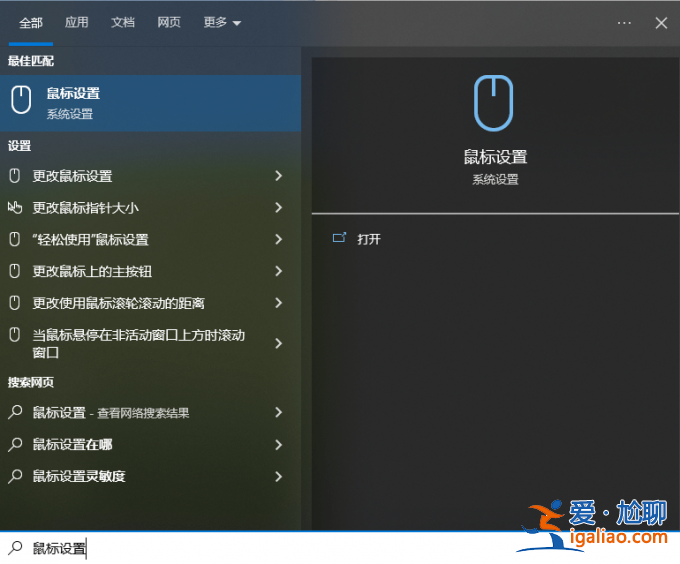Open 更改使用鼠标滚轮滚动的距离 result

(x=150, y=303)
